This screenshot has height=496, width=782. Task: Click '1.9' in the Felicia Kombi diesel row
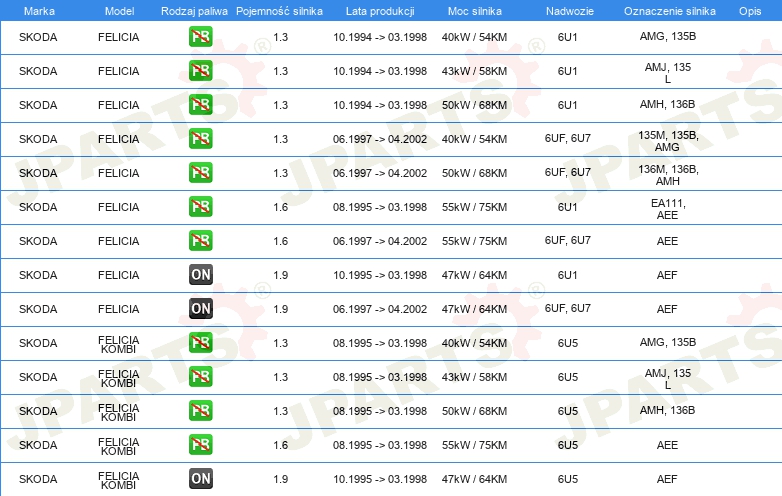click(x=281, y=479)
